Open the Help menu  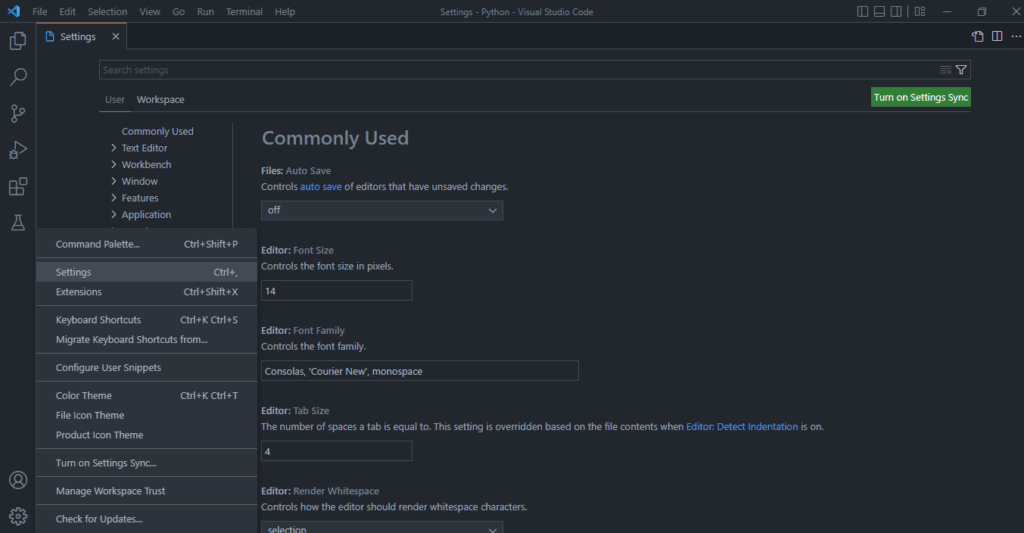pos(285,12)
